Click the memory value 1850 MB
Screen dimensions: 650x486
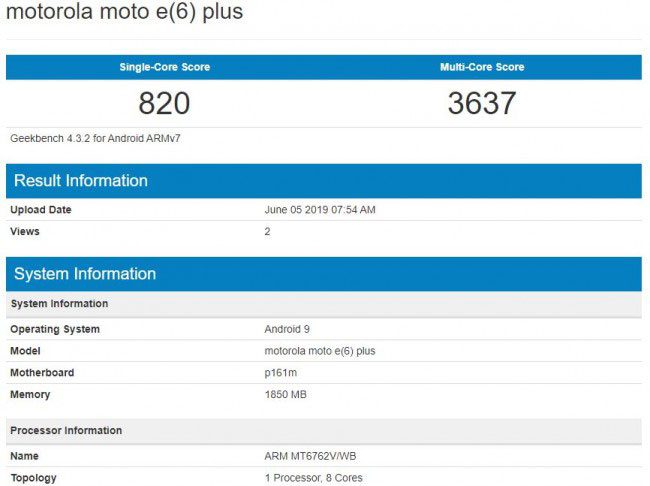pyautogui.click(x=285, y=395)
